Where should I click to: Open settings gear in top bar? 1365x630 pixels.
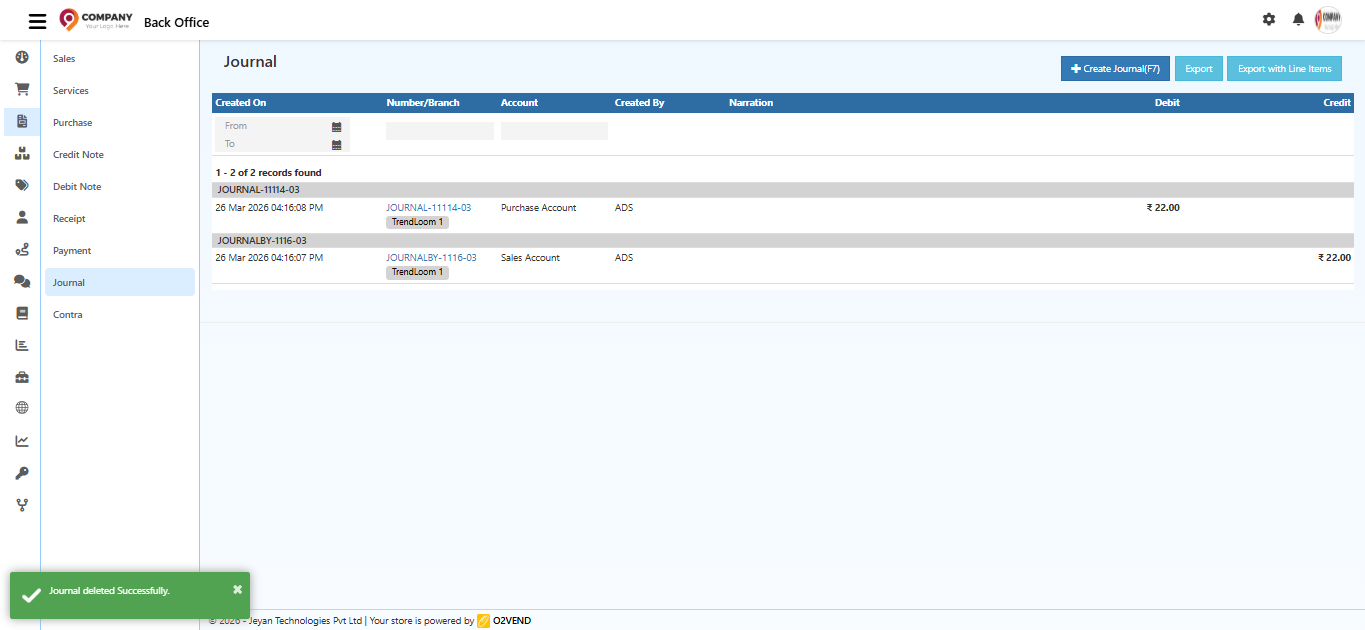1269,19
